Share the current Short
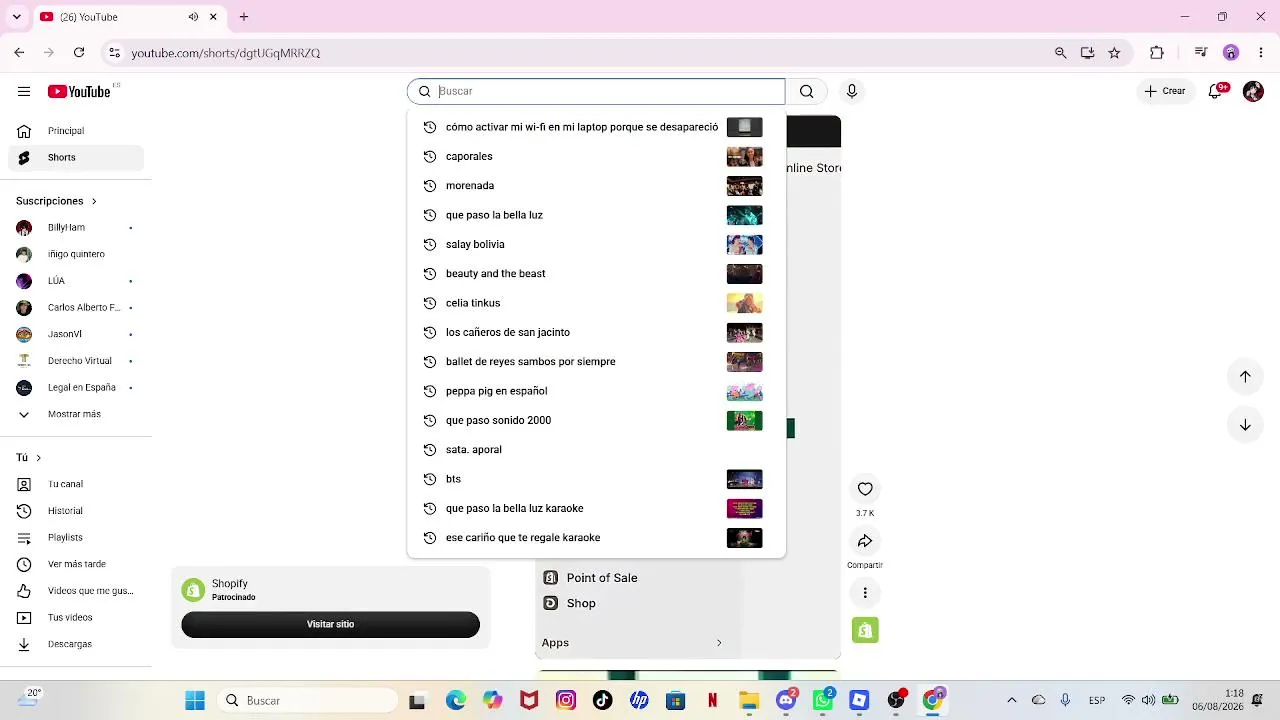The height and width of the screenshot is (720, 1280). pyautogui.click(x=865, y=541)
